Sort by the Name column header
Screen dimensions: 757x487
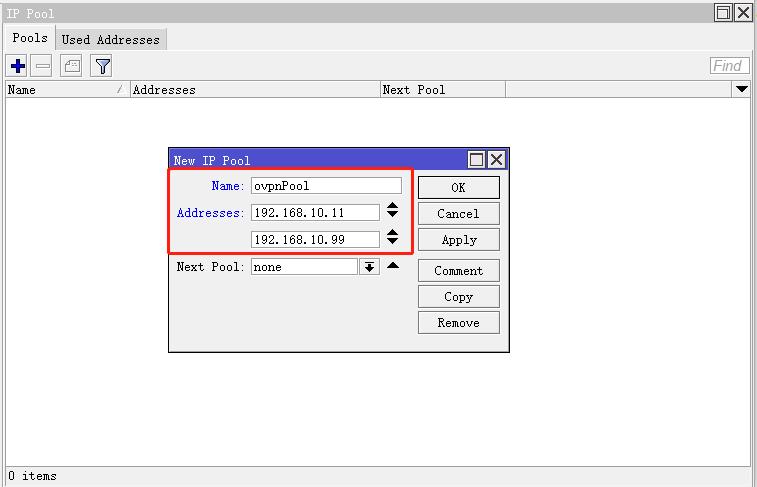tap(67, 90)
